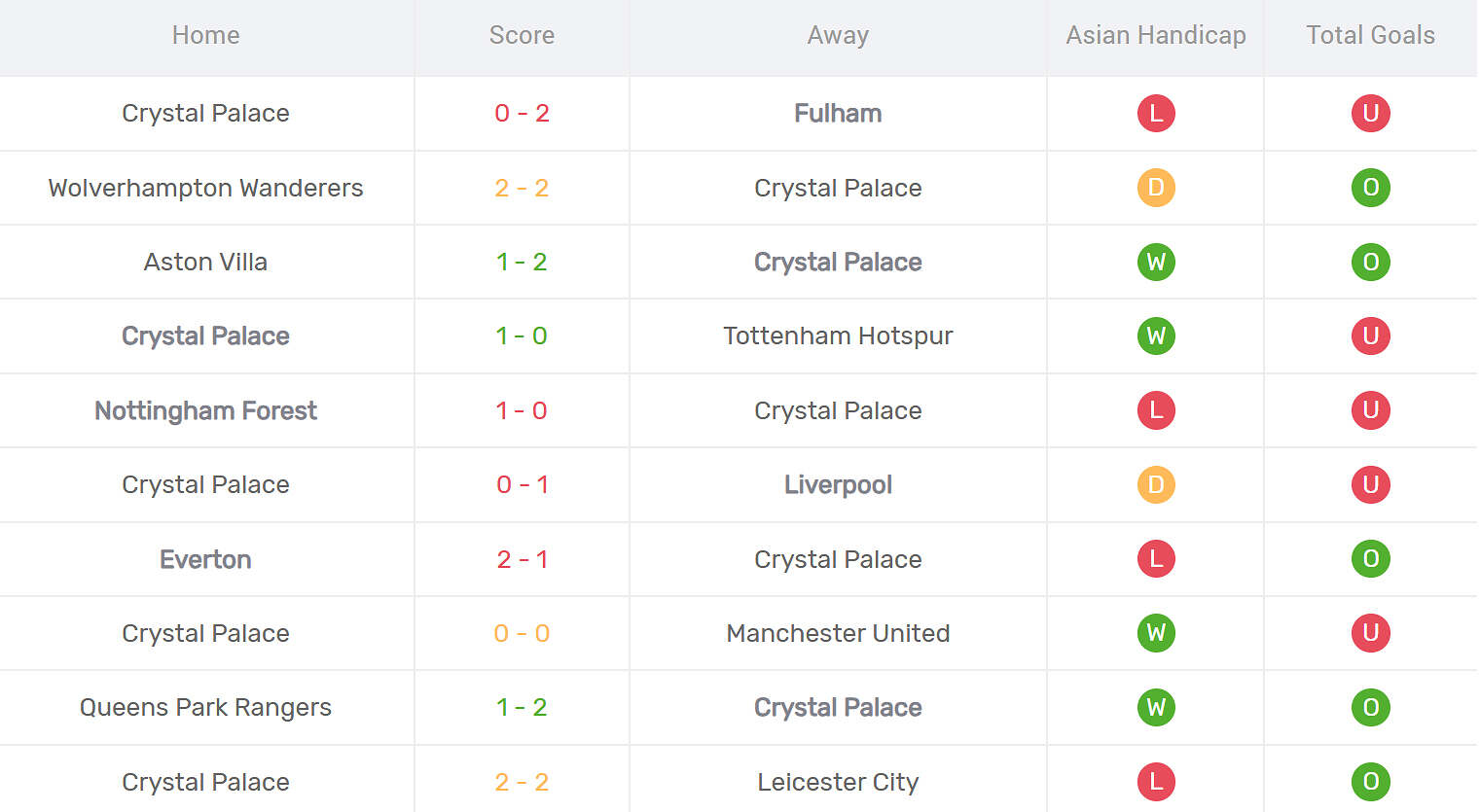Image resolution: width=1480 pixels, height=812 pixels.
Task: Click the L handicap badge for Nottingham Forest match
Action: point(1156,410)
